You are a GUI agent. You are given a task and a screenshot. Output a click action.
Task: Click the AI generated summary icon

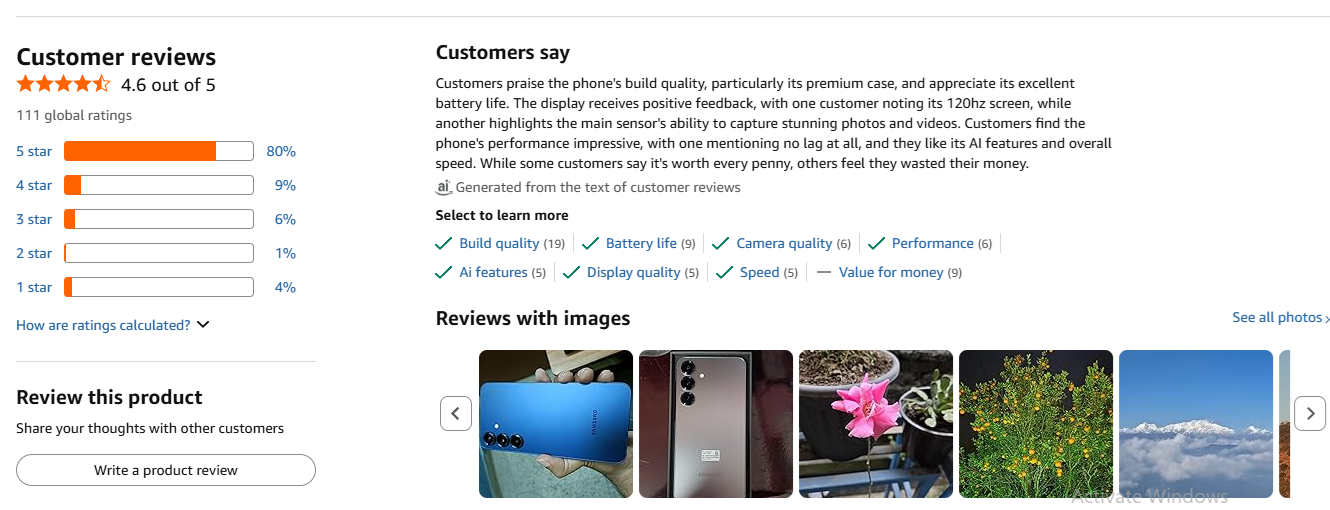tap(444, 187)
